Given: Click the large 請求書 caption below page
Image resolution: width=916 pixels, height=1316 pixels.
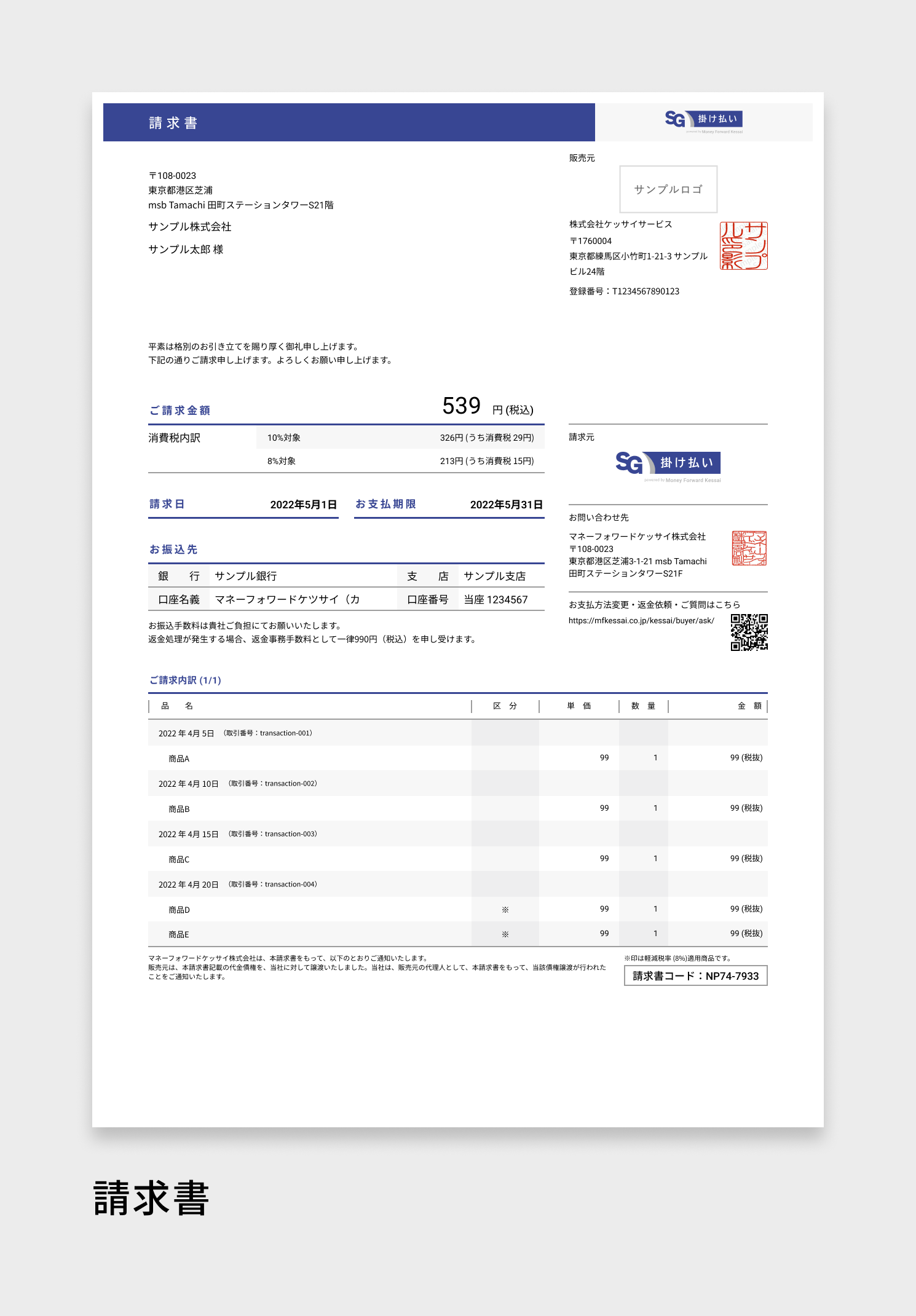Looking at the screenshot, I should (x=151, y=1198).
